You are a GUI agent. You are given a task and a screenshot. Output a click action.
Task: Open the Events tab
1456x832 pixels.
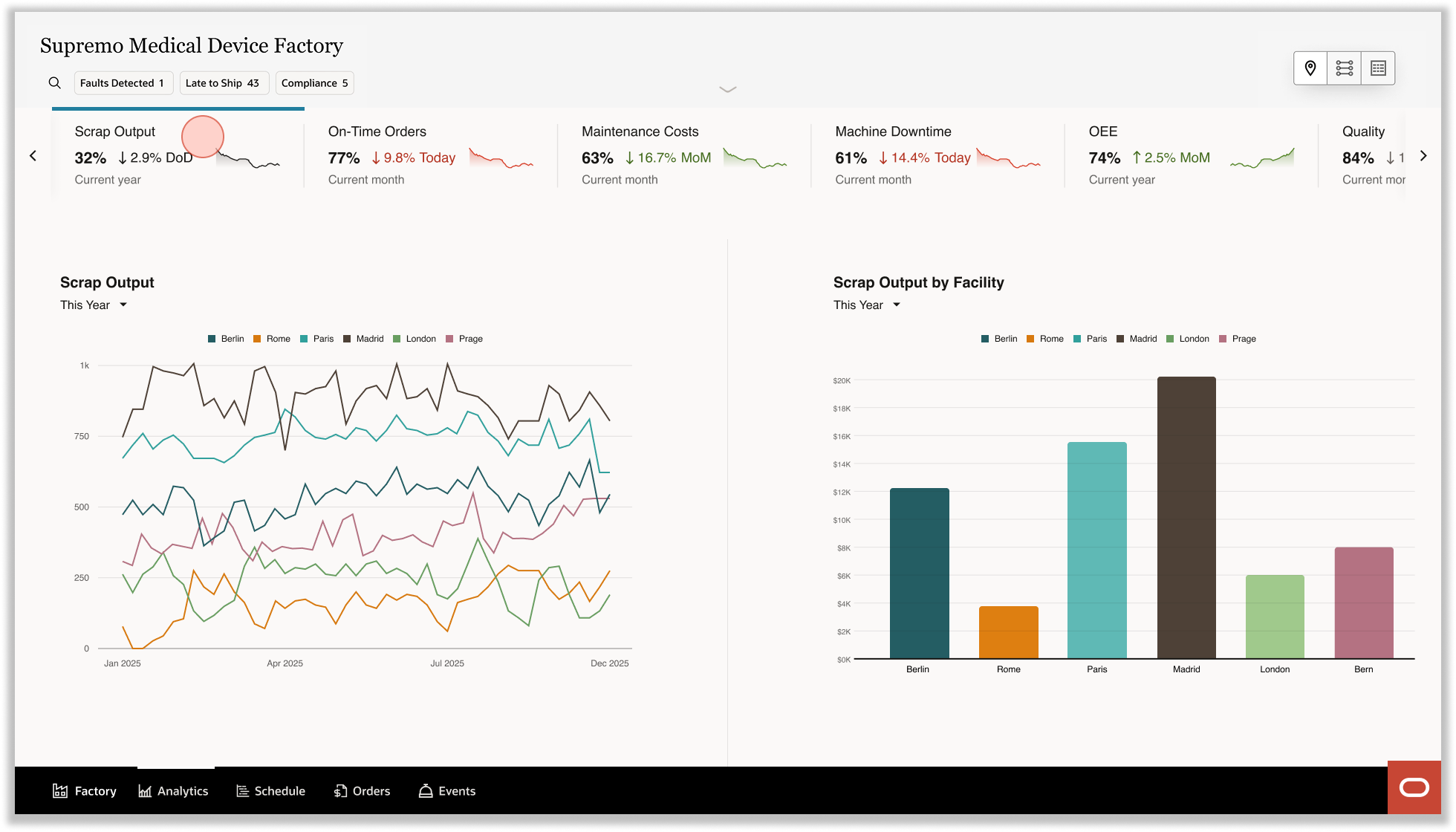pyautogui.click(x=446, y=791)
